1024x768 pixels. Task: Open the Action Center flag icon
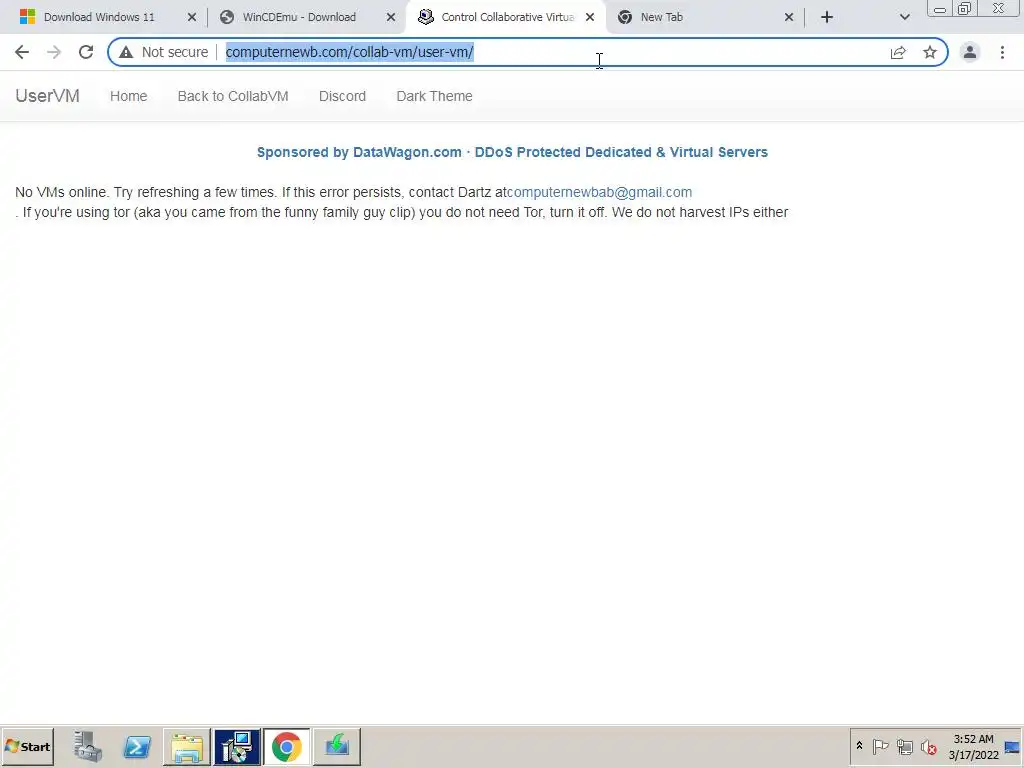(880, 746)
